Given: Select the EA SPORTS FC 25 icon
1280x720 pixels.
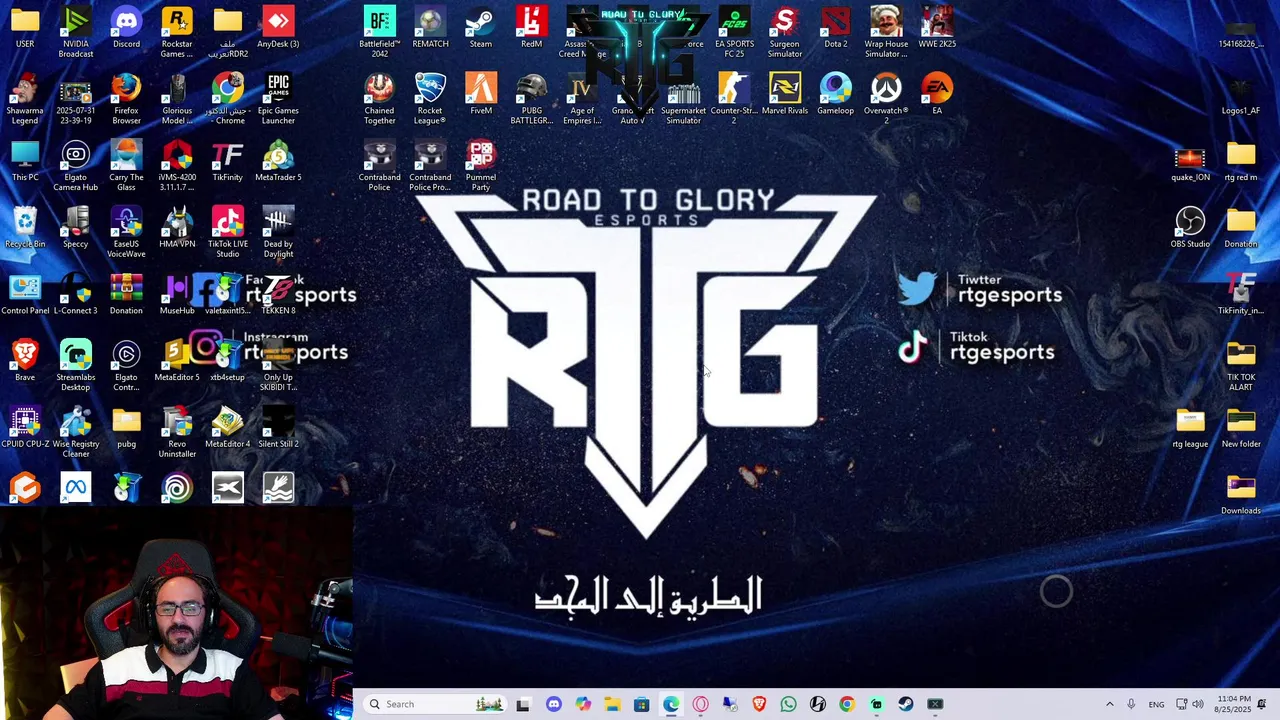Looking at the screenshot, I should [x=734, y=31].
